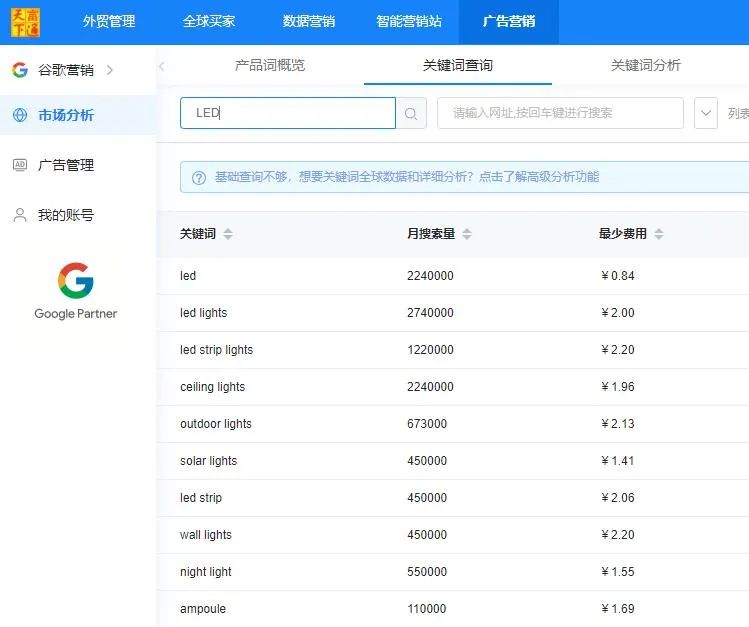Sort by 月搜索量 column arrows
Image resolution: width=749 pixels, height=627 pixels.
point(467,234)
